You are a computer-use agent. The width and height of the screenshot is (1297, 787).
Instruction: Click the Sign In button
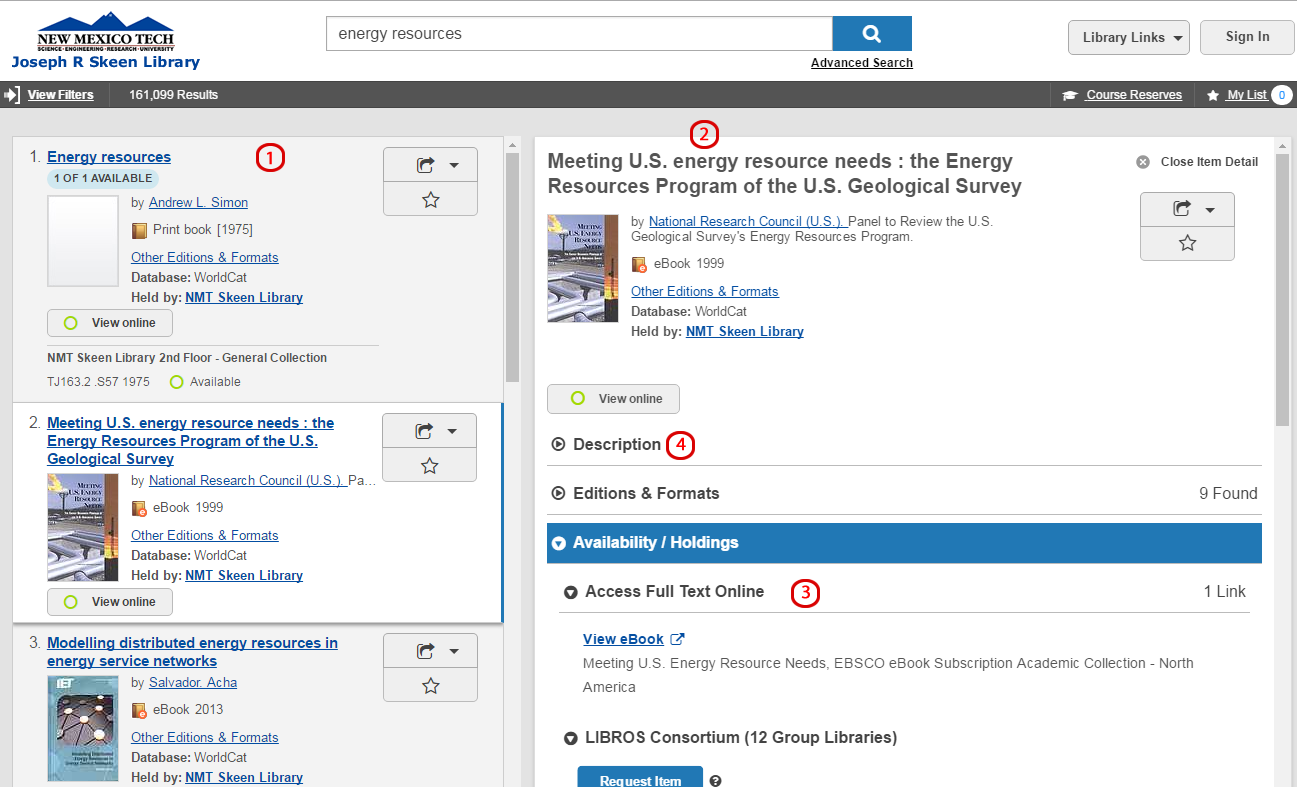[x=1247, y=37]
